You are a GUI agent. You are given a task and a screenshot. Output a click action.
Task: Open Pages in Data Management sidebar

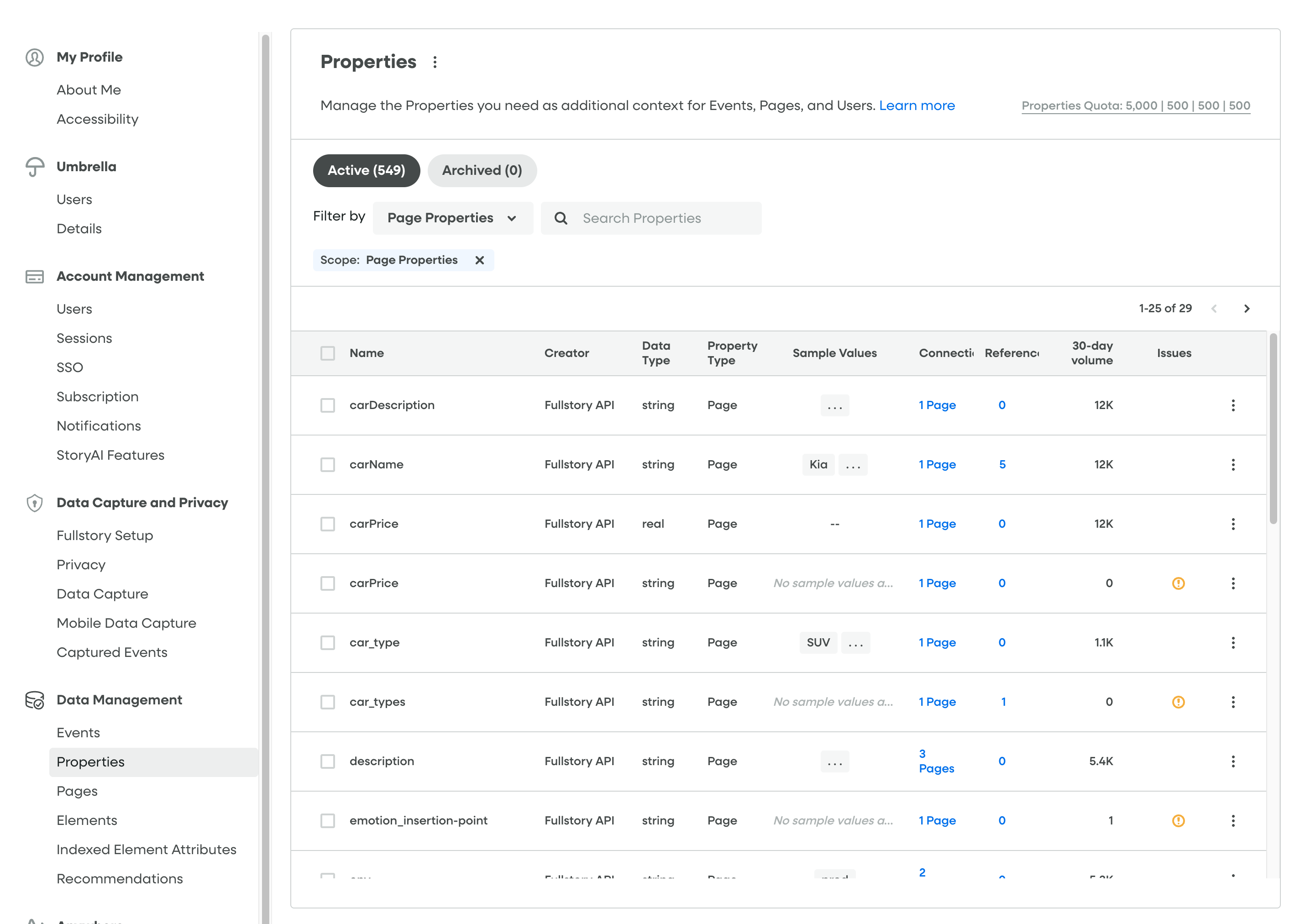(77, 792)
